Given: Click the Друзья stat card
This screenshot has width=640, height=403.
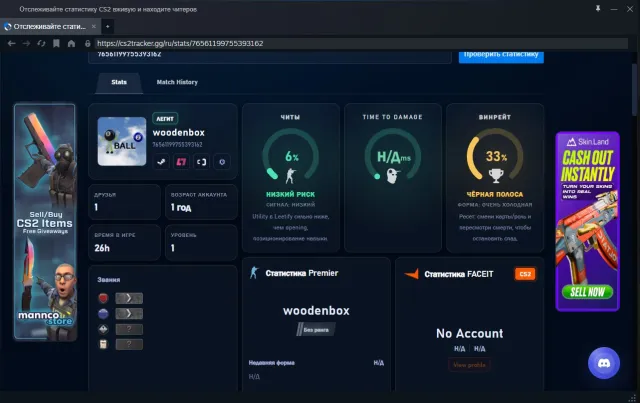Looking at the screenshot, I should coord(124,202).
